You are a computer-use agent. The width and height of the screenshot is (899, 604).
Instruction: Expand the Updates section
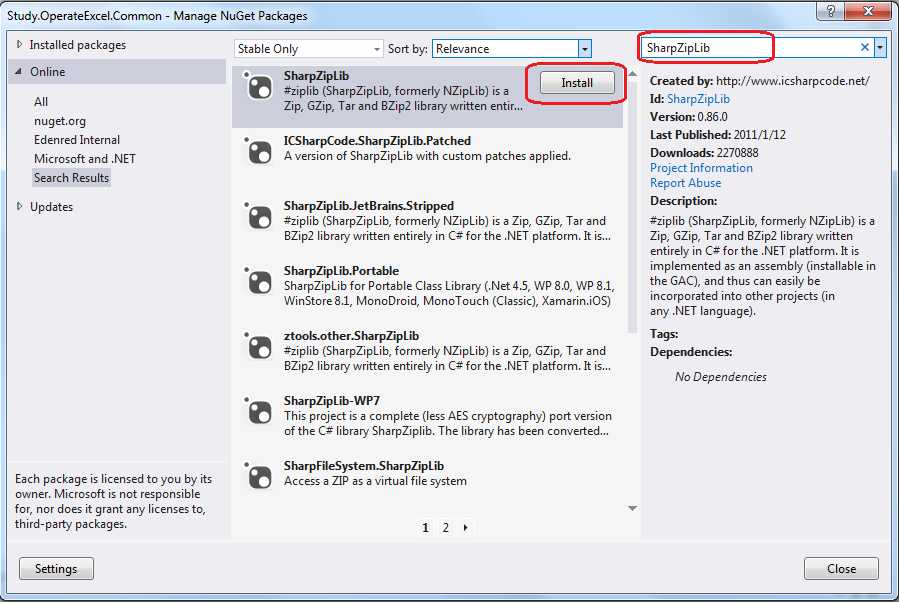point(19,206)
